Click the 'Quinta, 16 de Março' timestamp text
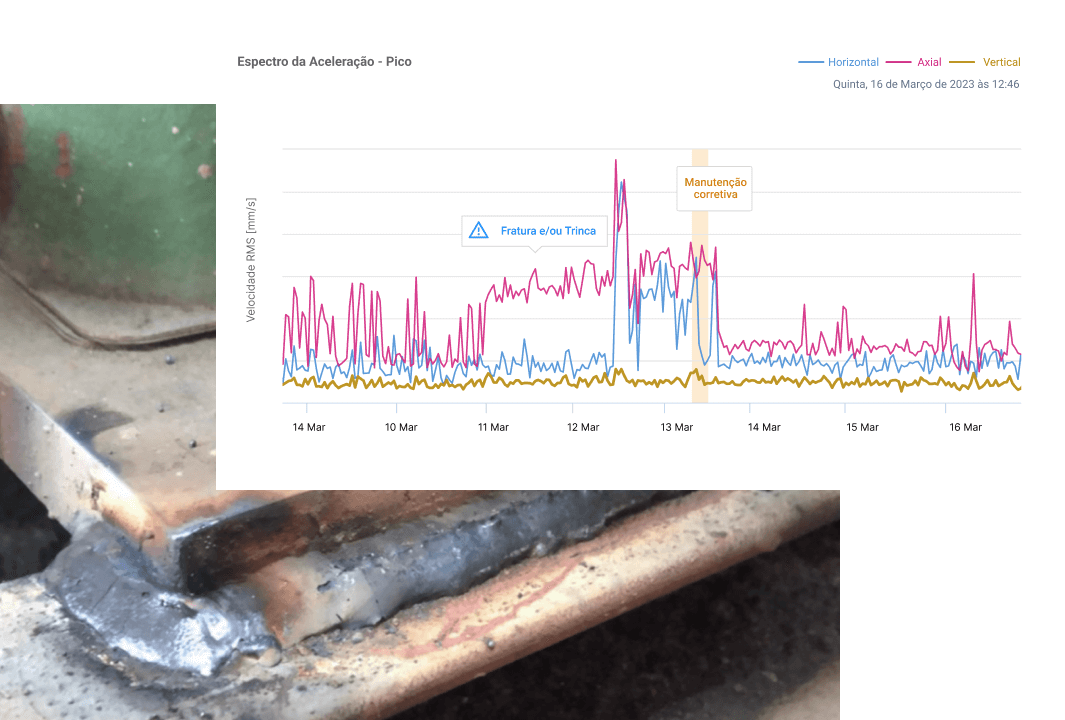Viewport: 1065px width, 720px height. [x=925, y=85]
